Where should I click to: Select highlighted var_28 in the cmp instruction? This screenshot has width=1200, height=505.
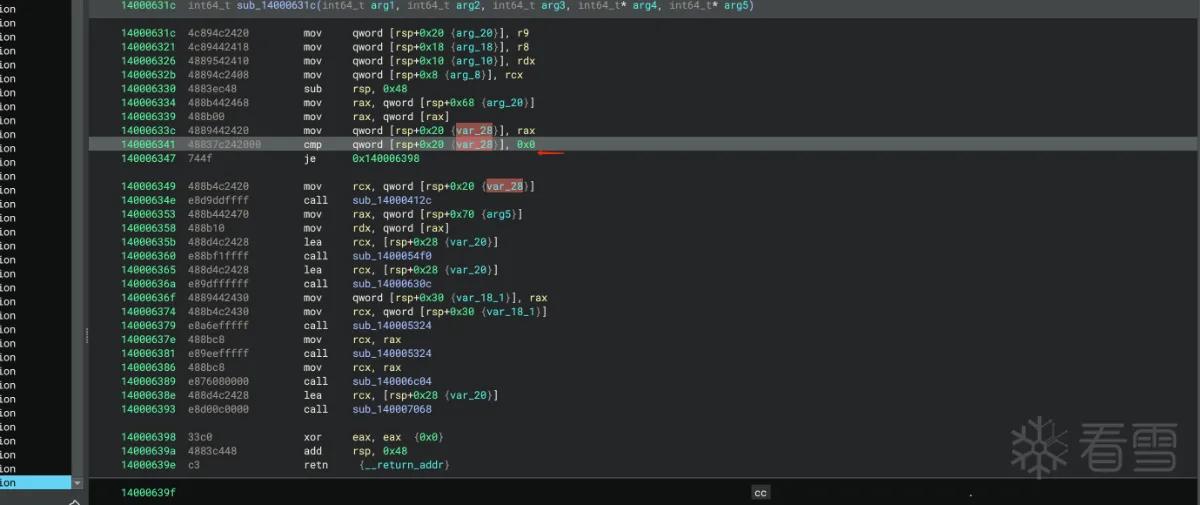pyautogui.click(x=474, y=145)
